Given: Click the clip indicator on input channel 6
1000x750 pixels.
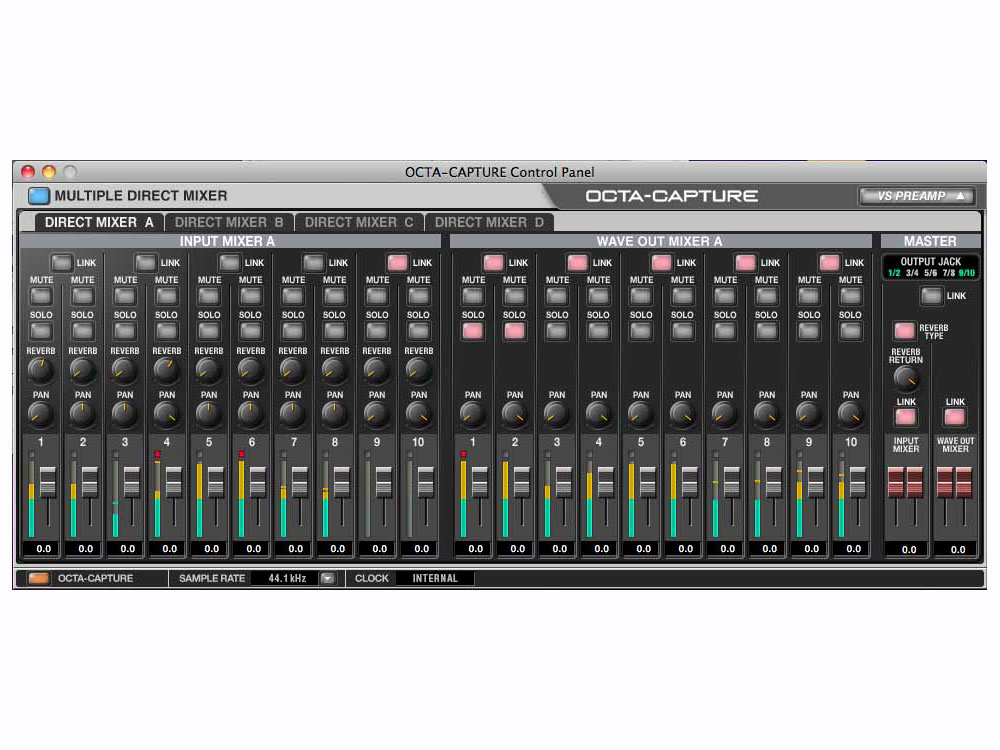Looking at the screenshot, I should [242, 454].
